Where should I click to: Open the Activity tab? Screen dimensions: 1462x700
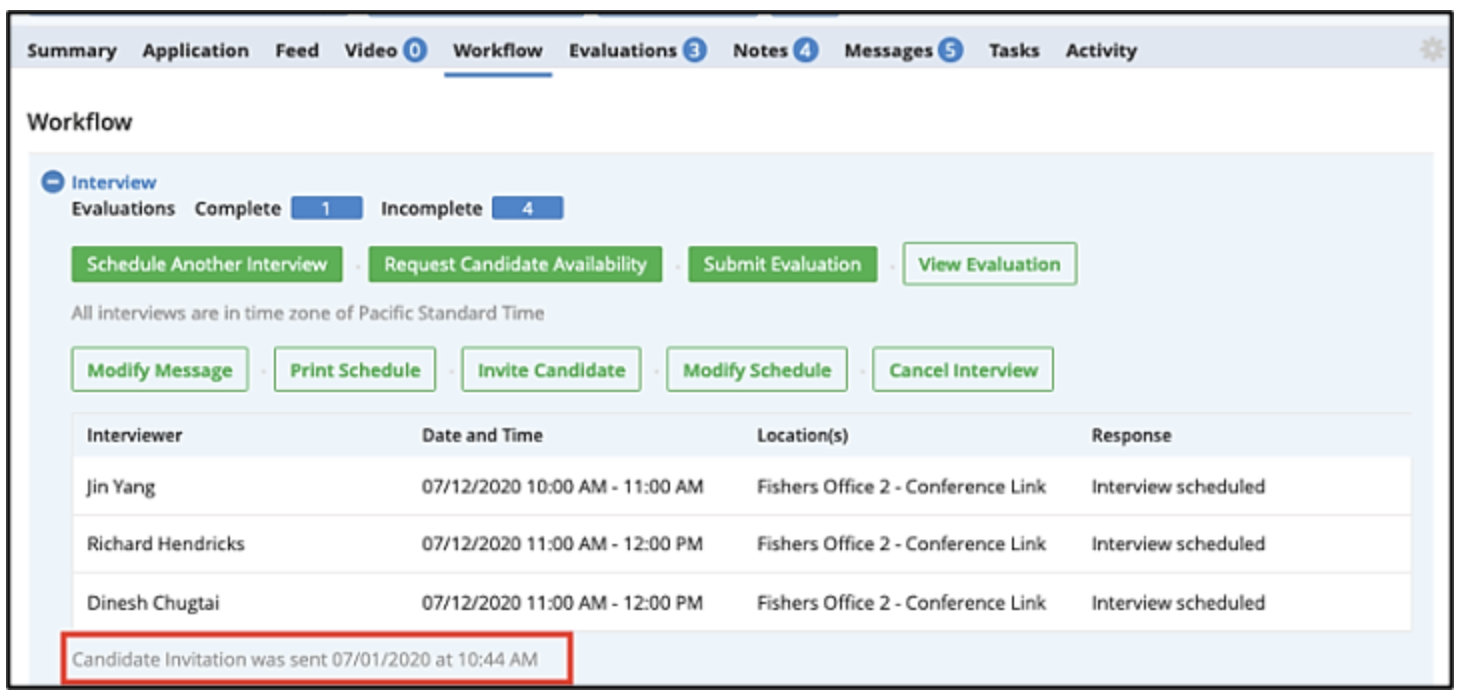click(1101, 50)
